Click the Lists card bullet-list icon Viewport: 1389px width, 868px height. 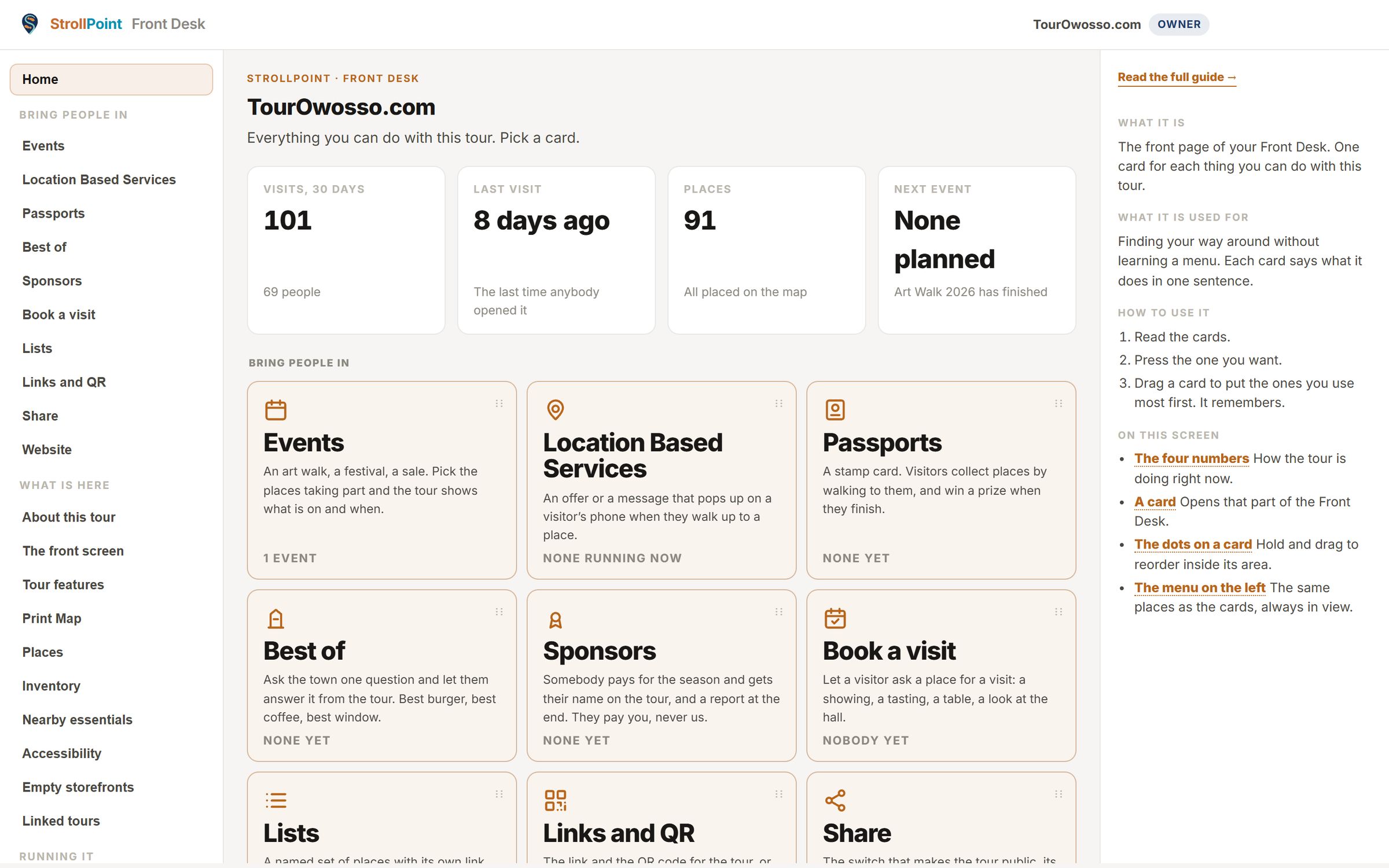(275, 800)
